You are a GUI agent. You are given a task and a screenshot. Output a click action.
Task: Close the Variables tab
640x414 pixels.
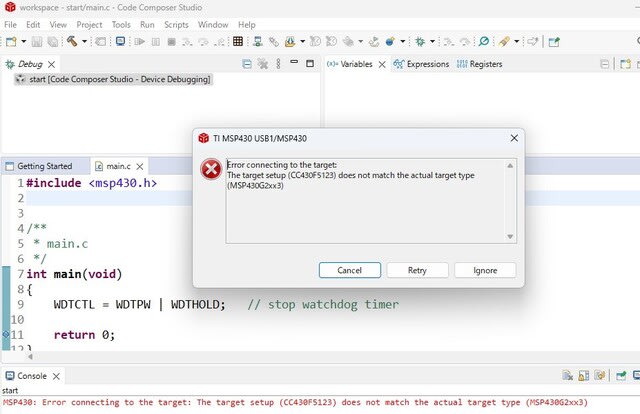[x=382, y=65]
